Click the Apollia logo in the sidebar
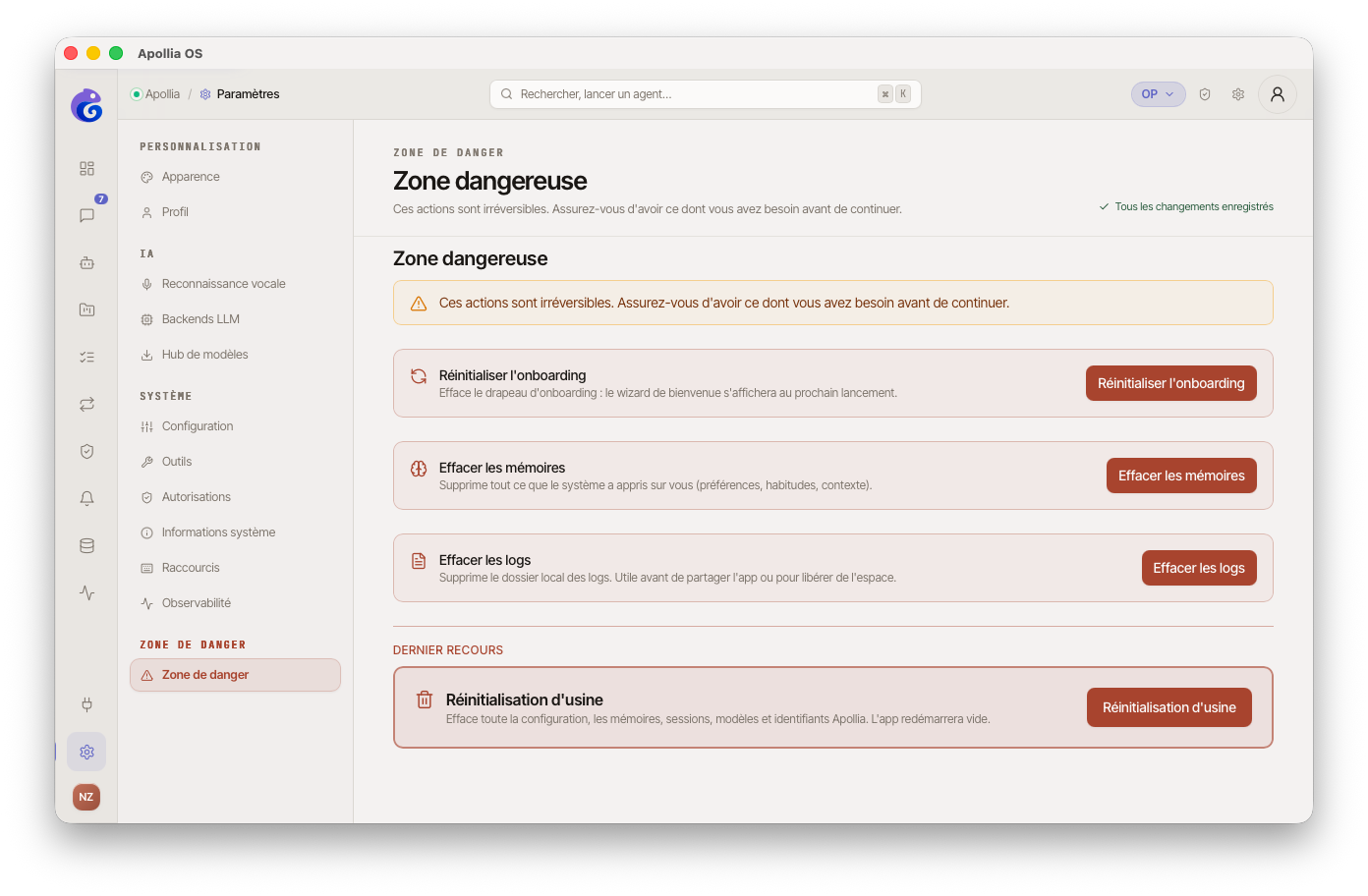The height and width of the screenshot is (896, 1368). click(x=86, y=105)
